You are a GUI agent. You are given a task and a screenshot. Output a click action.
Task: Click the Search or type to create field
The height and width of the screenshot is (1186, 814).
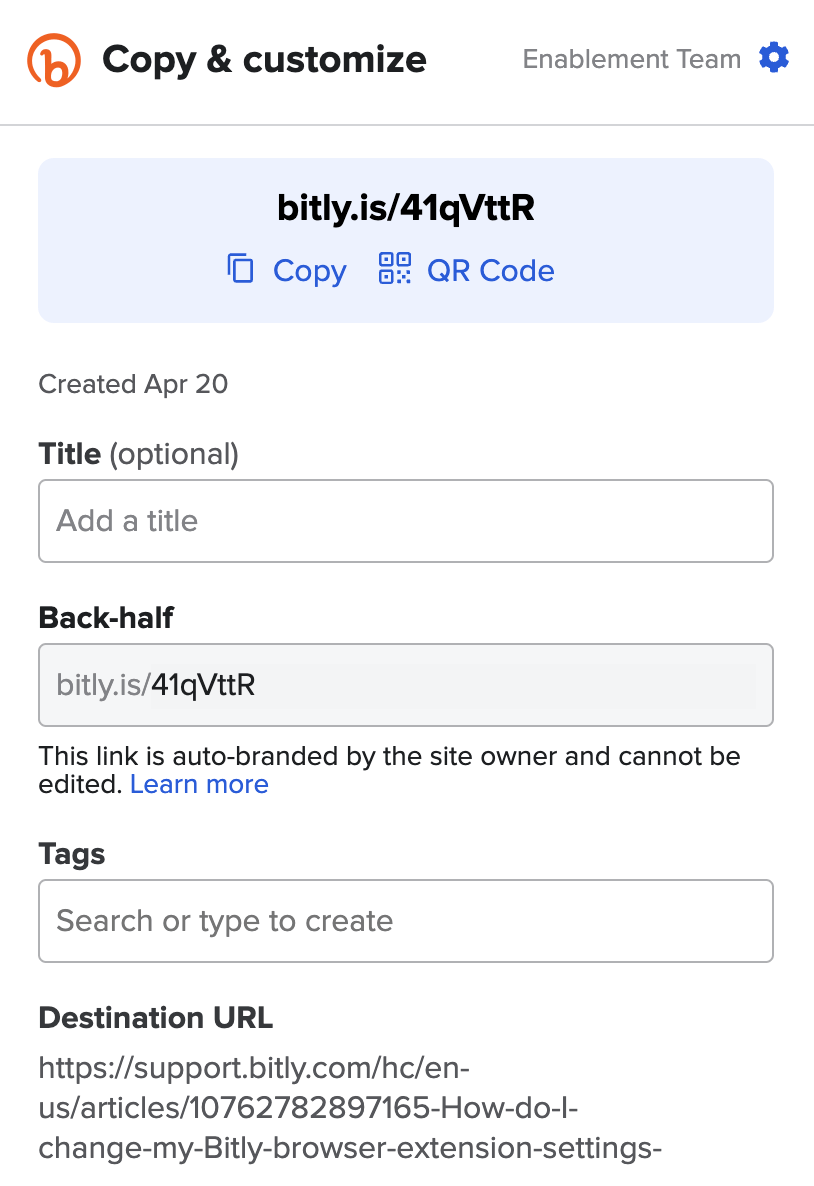(405, 920)
